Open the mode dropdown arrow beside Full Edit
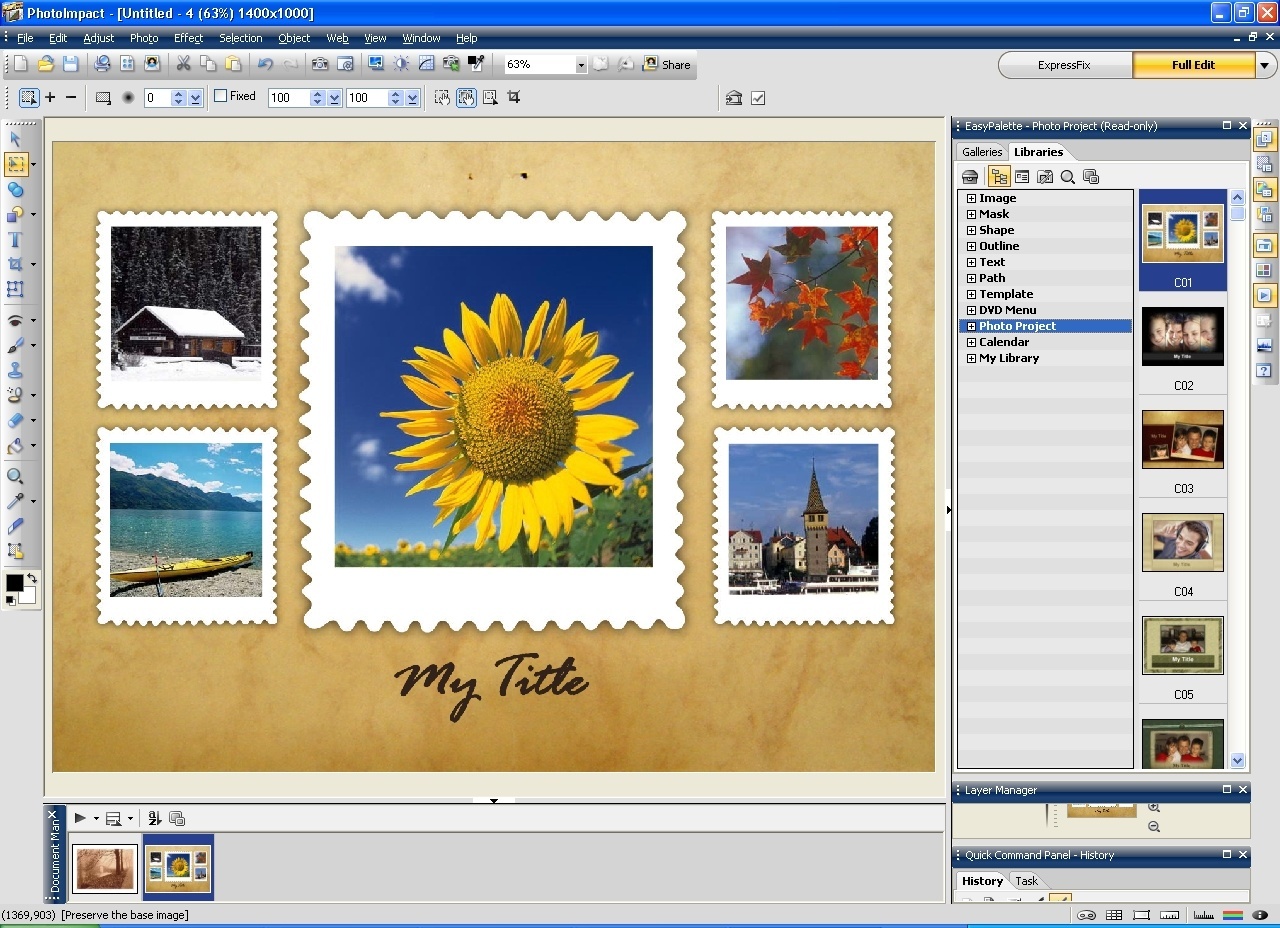 coord(1265,65)
